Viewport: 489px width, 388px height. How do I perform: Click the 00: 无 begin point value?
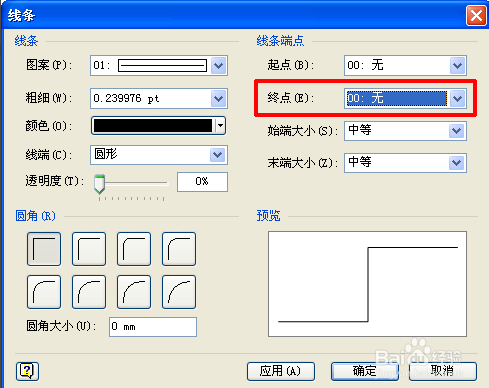[397, 65]
